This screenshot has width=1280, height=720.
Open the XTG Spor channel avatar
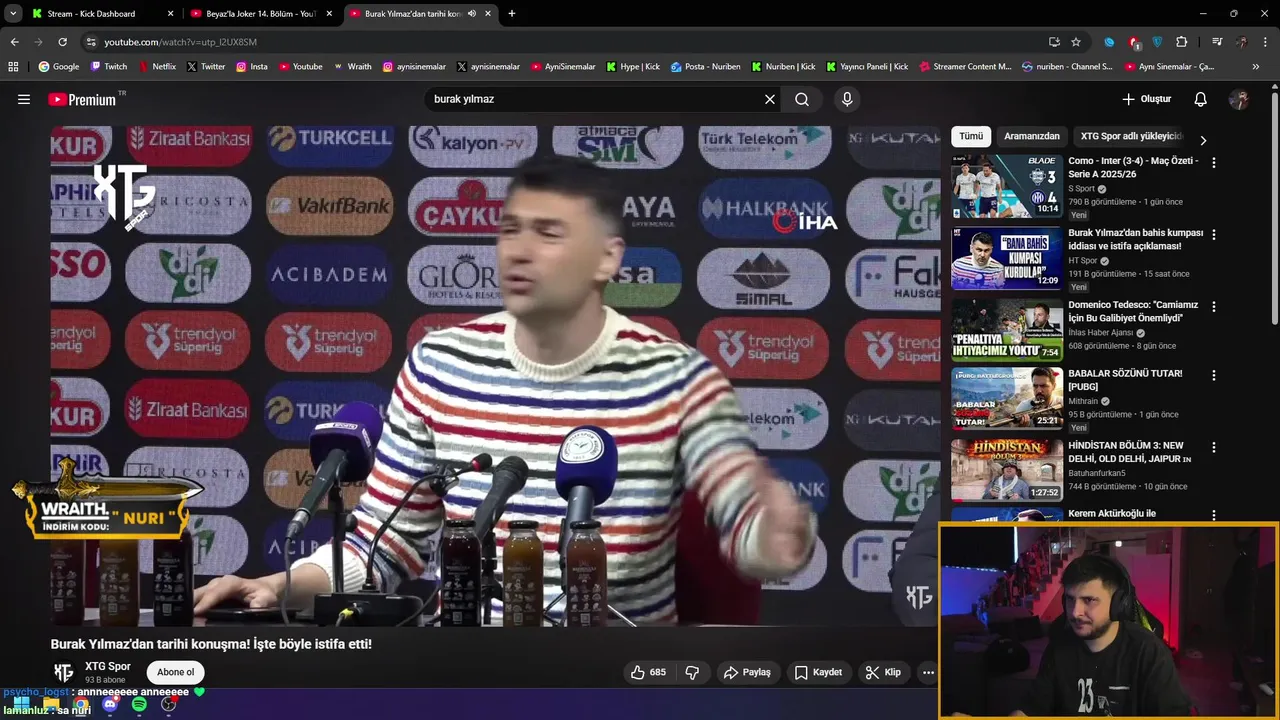[63, 672]
